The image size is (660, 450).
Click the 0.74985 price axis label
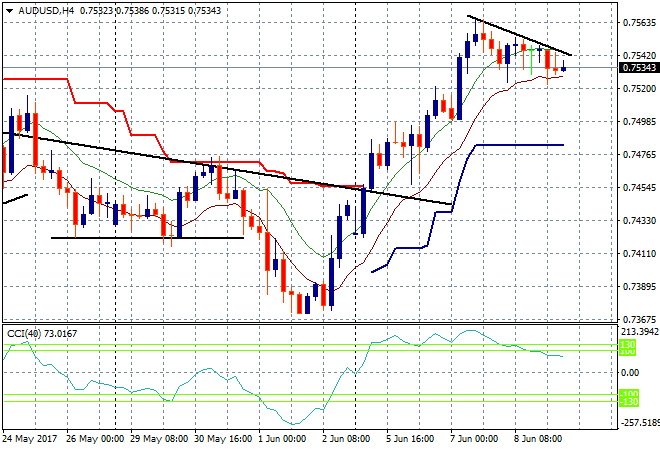click(x=639, y=122)
